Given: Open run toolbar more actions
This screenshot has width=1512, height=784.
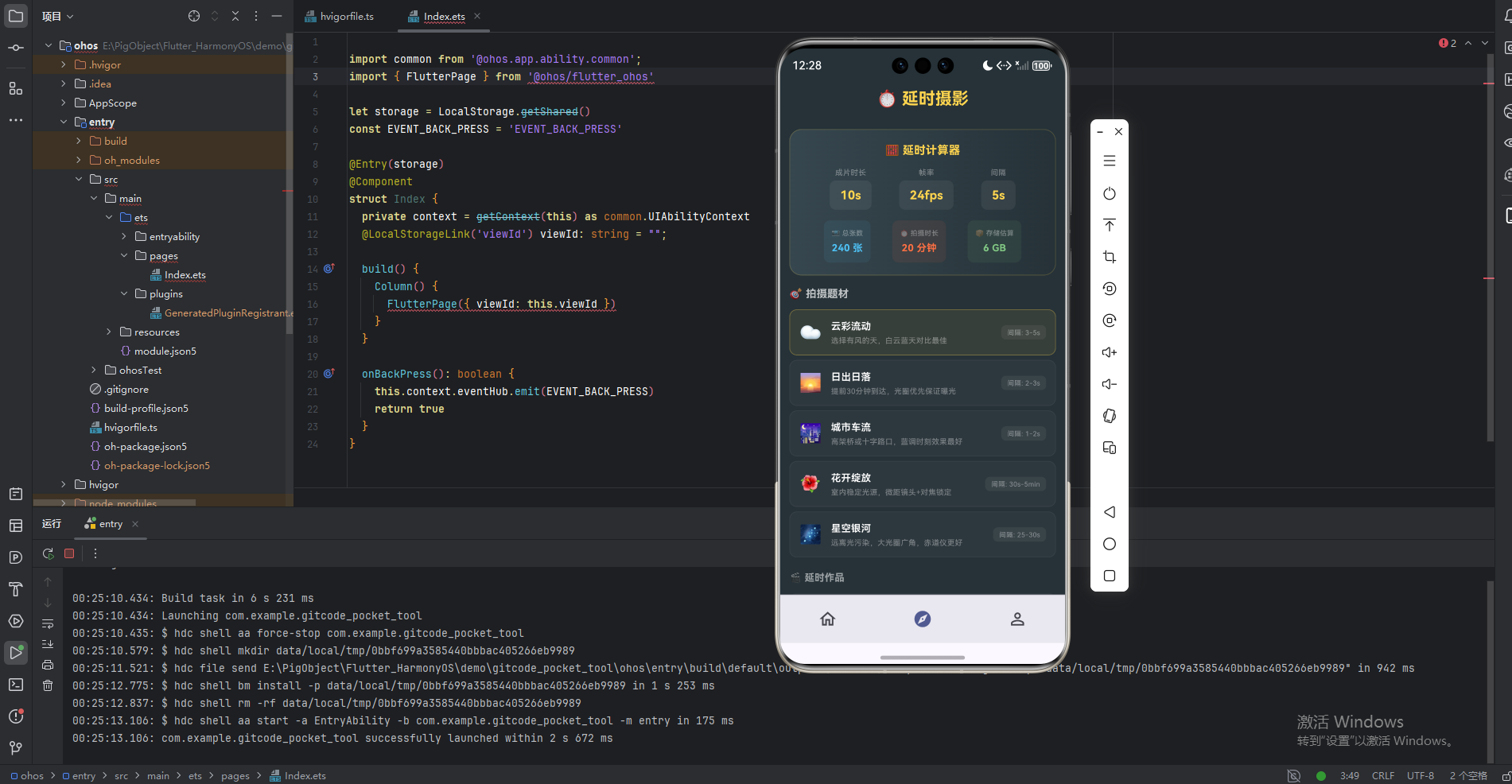Looking at the screenshot, I should [x=95, y=553].
